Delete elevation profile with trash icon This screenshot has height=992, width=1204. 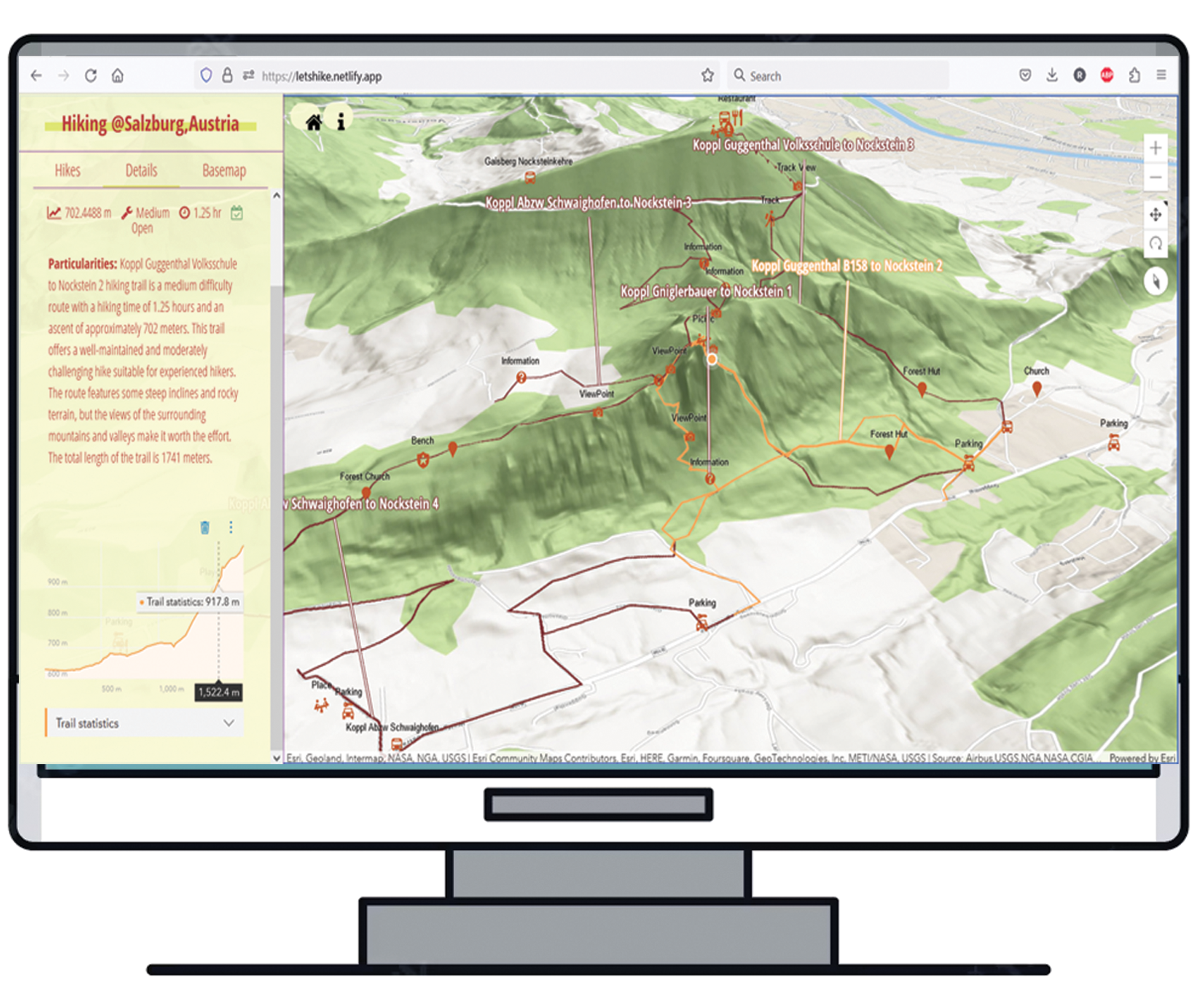(x=205, y=528)
